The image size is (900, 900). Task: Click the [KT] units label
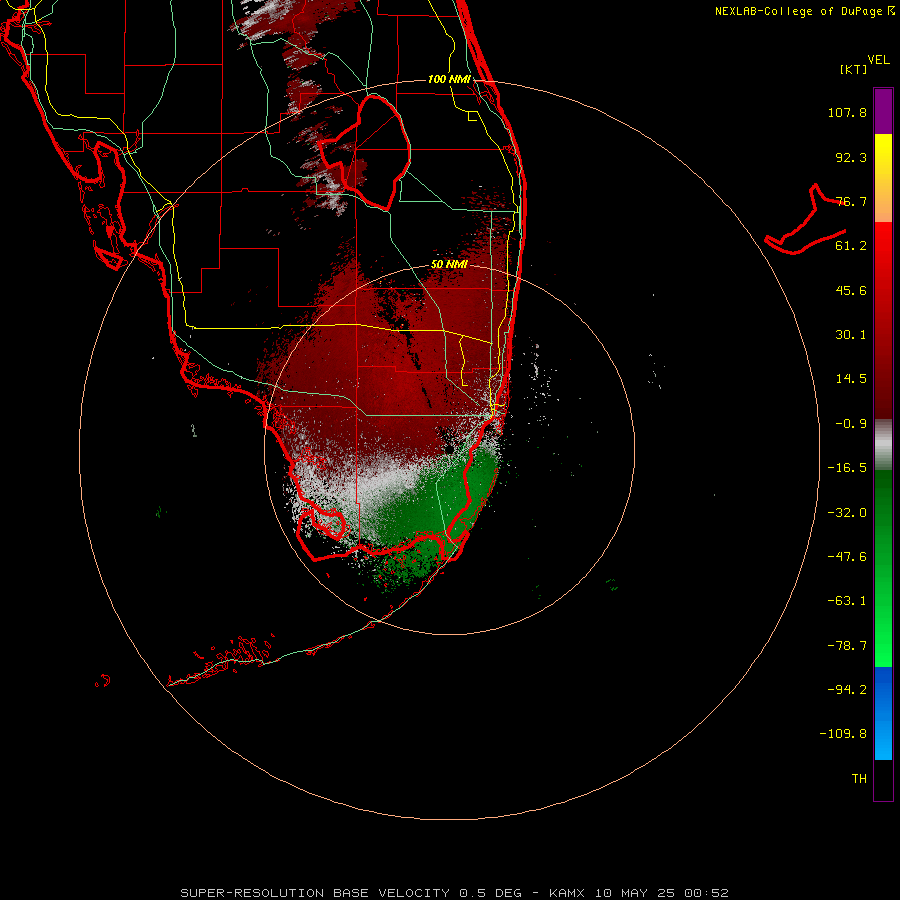tap(854, 69)
